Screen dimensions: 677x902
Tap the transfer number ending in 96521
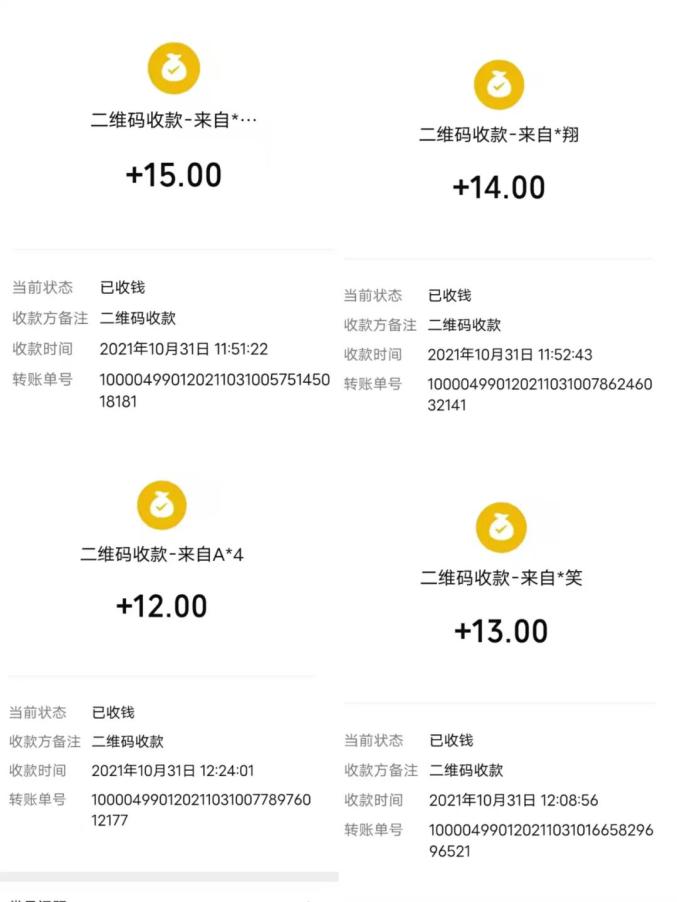click(x=540, y=841)
